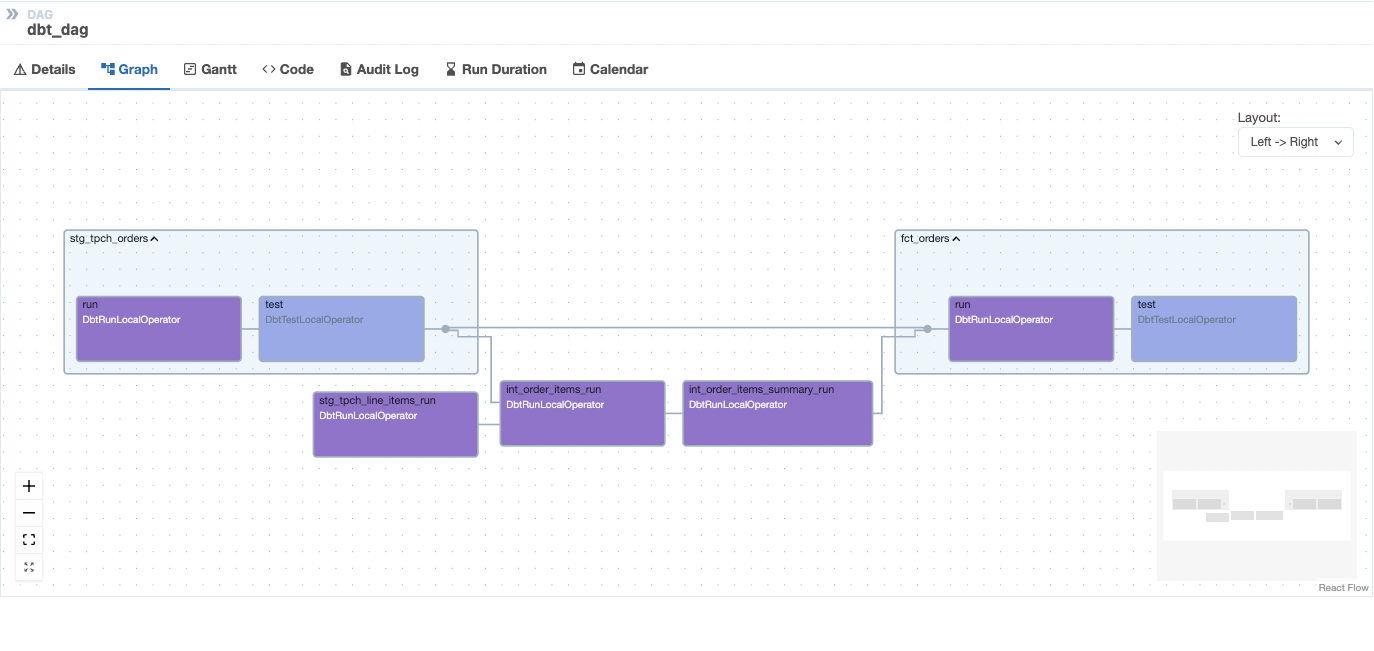The height and width of the screenshot is (651, 1374).
Task: Open the Layout direction dropdown
Action: coord(1295,141)
